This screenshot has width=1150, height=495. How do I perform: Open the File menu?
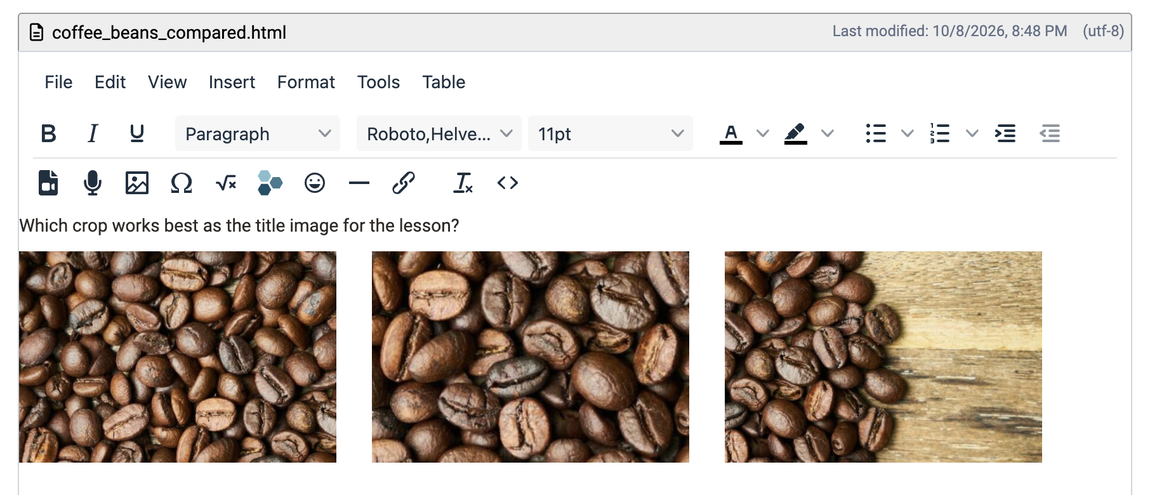pyautogui.click(x=59, y=82)
